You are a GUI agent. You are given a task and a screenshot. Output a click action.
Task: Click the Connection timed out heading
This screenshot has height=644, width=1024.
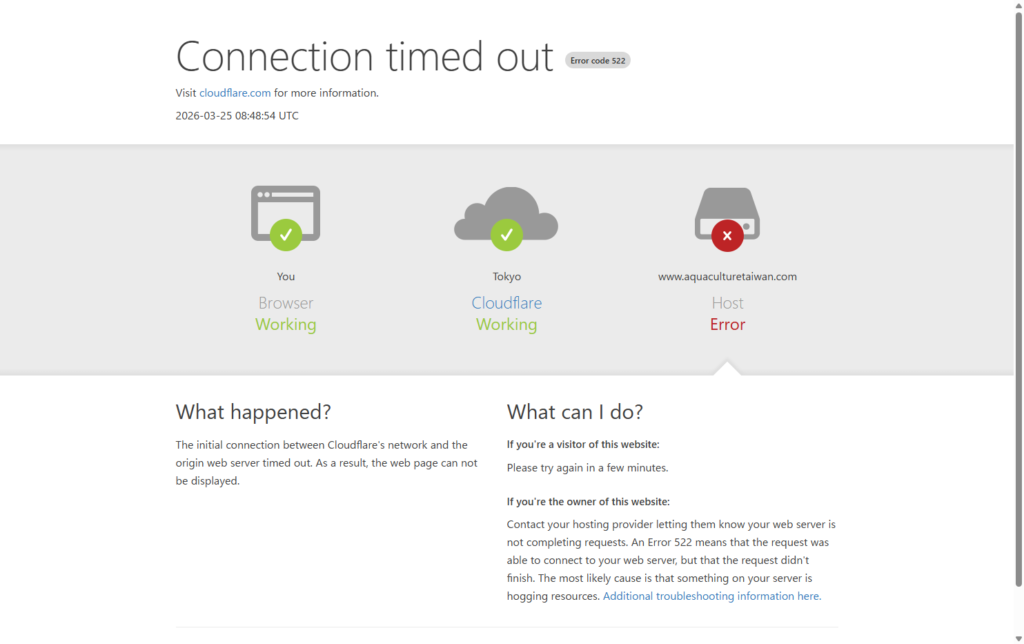(x=364, y=57)
